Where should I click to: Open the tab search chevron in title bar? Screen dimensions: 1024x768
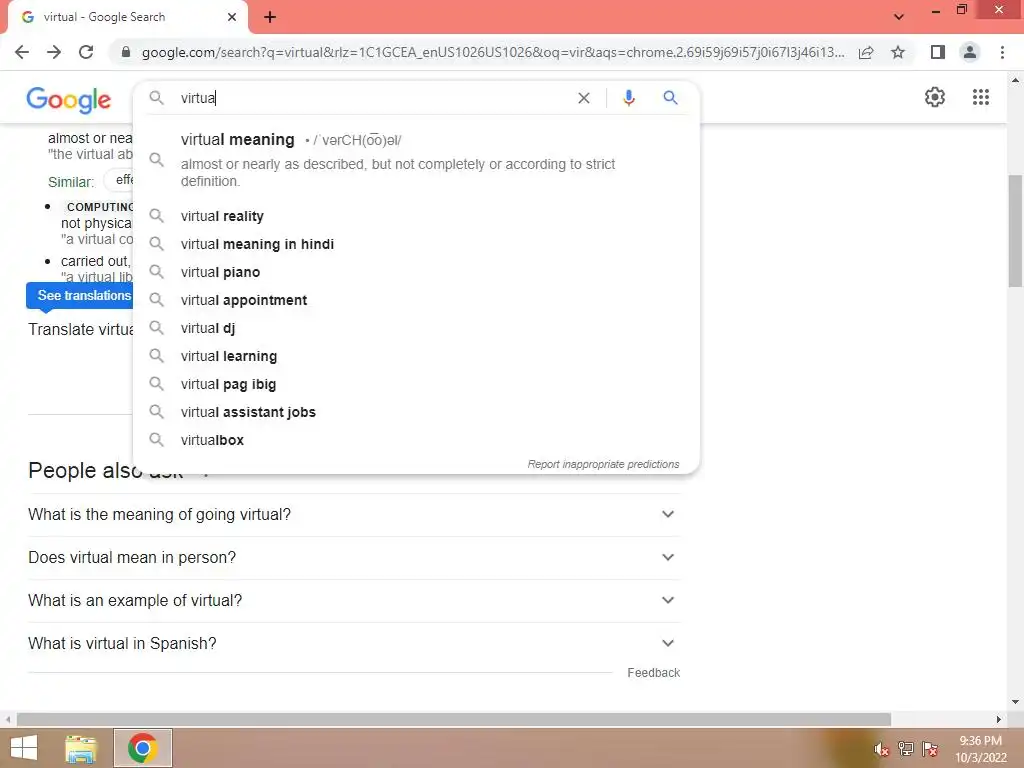click(x=899, y=17)
